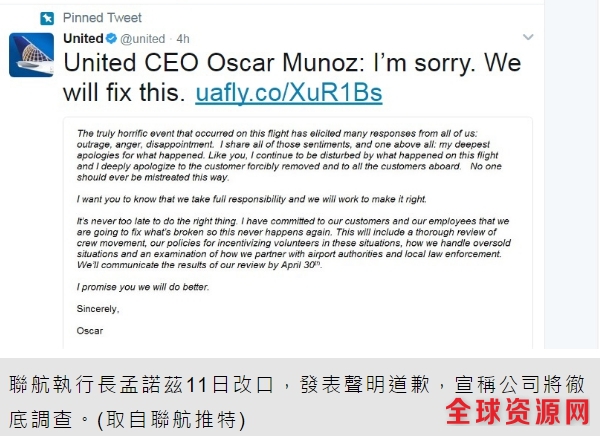Open the United airline profile avatar
Screen dimensions: 600x436
coord(31,55)
